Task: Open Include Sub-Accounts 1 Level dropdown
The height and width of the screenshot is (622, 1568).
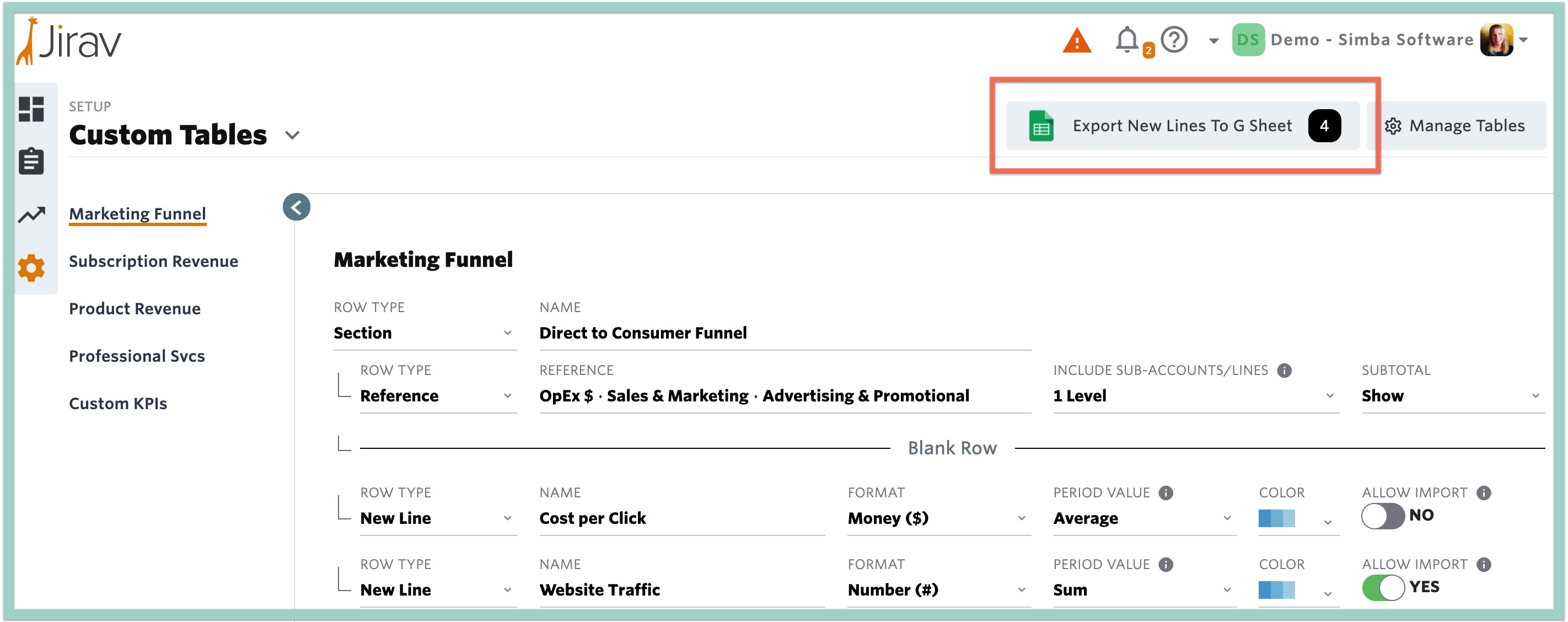Action: click(1196, 395)
